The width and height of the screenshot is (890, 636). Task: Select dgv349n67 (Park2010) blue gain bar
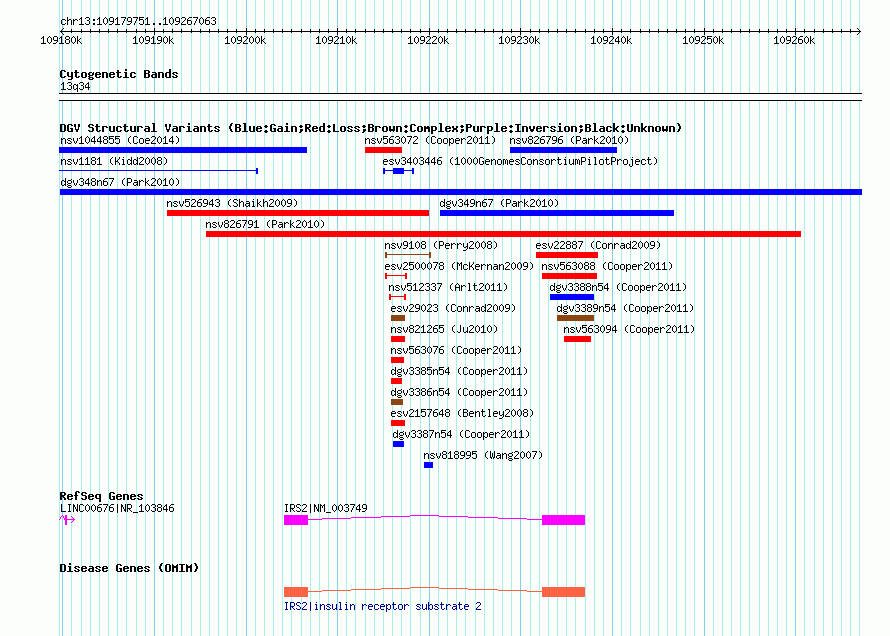557,213
